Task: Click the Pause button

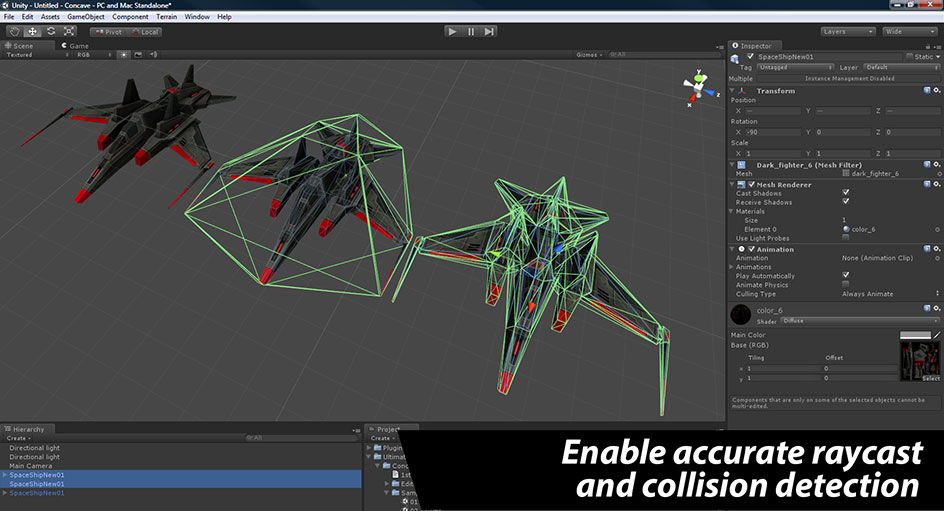Action: [x=471, y=31]
